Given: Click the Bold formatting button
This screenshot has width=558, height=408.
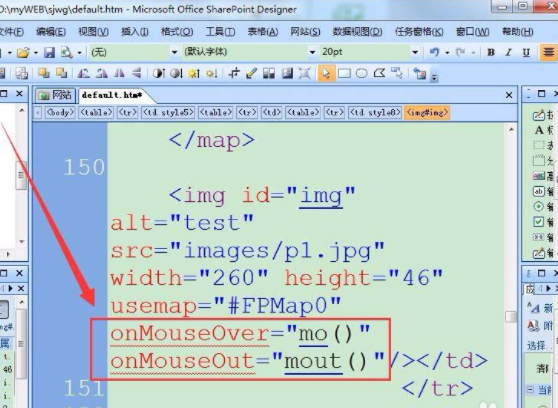Looking at the screenshot, I should 491,52.
